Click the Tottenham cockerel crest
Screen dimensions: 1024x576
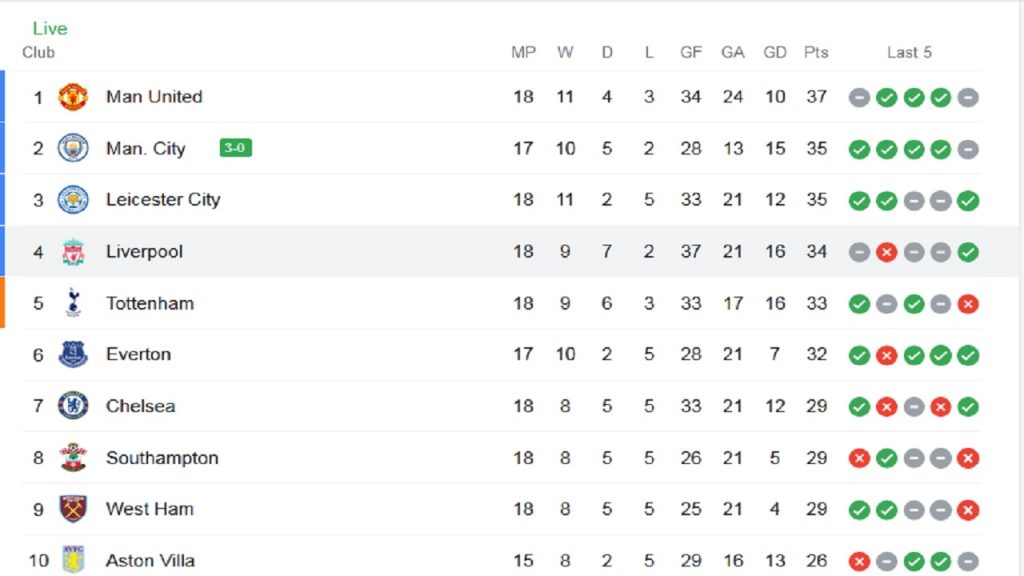[x=72, y=303]
